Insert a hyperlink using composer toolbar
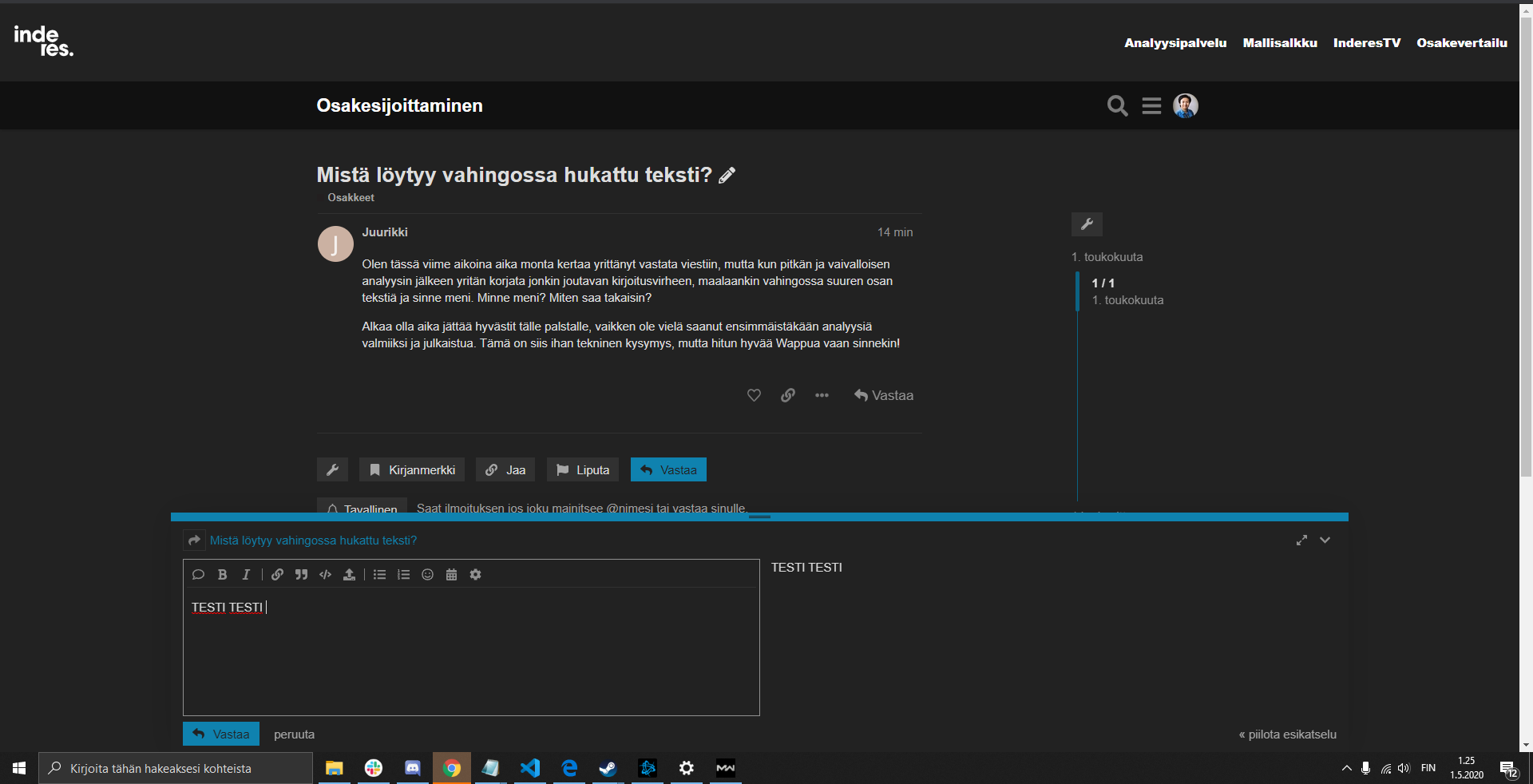This screenshot has width=1533, height=784. point(277,575)
